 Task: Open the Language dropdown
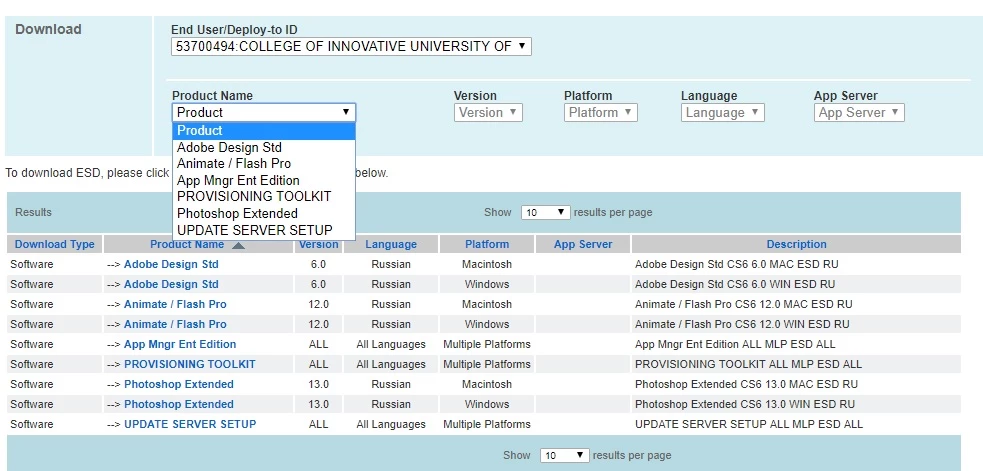(722, 112)
